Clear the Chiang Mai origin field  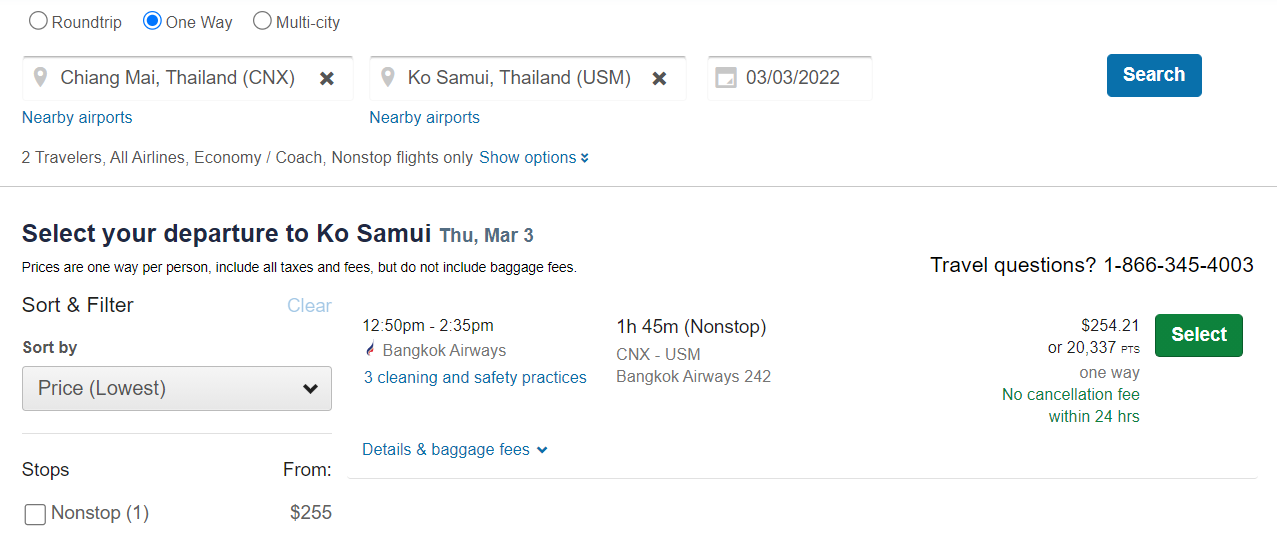[326, 78]
